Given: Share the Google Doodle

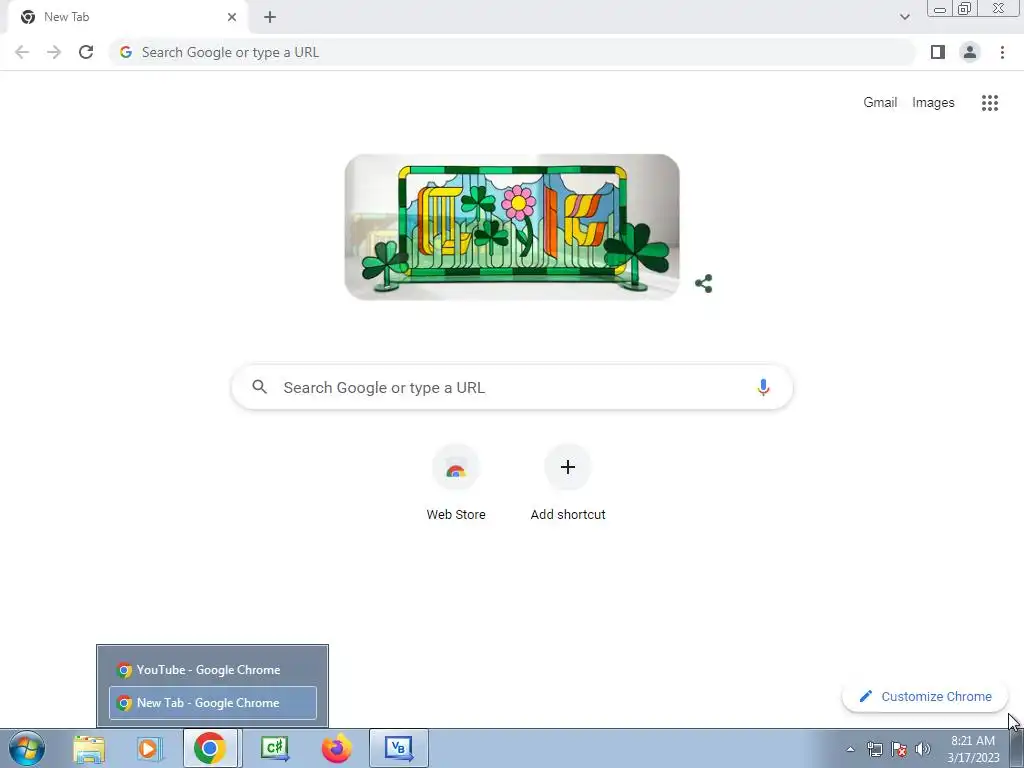Looking at the screenshot, I should click(x=703, y=283).
